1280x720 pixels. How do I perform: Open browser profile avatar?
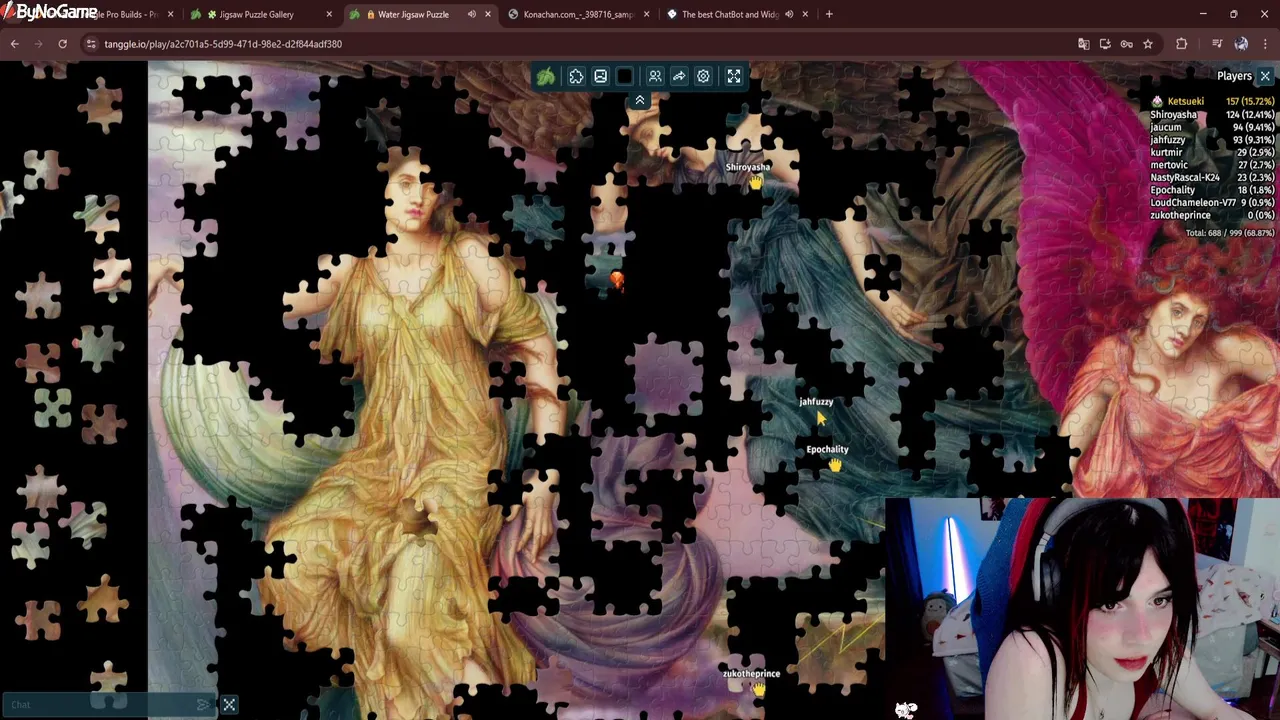1241,44
